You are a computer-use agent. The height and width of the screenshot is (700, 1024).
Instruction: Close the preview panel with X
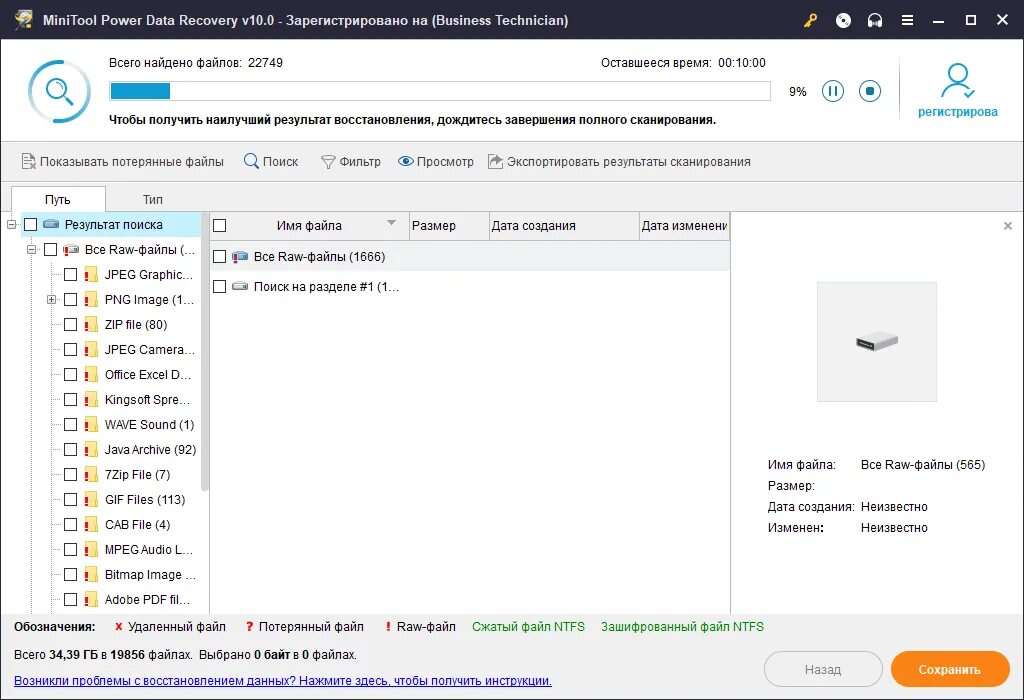[1008, 226]
